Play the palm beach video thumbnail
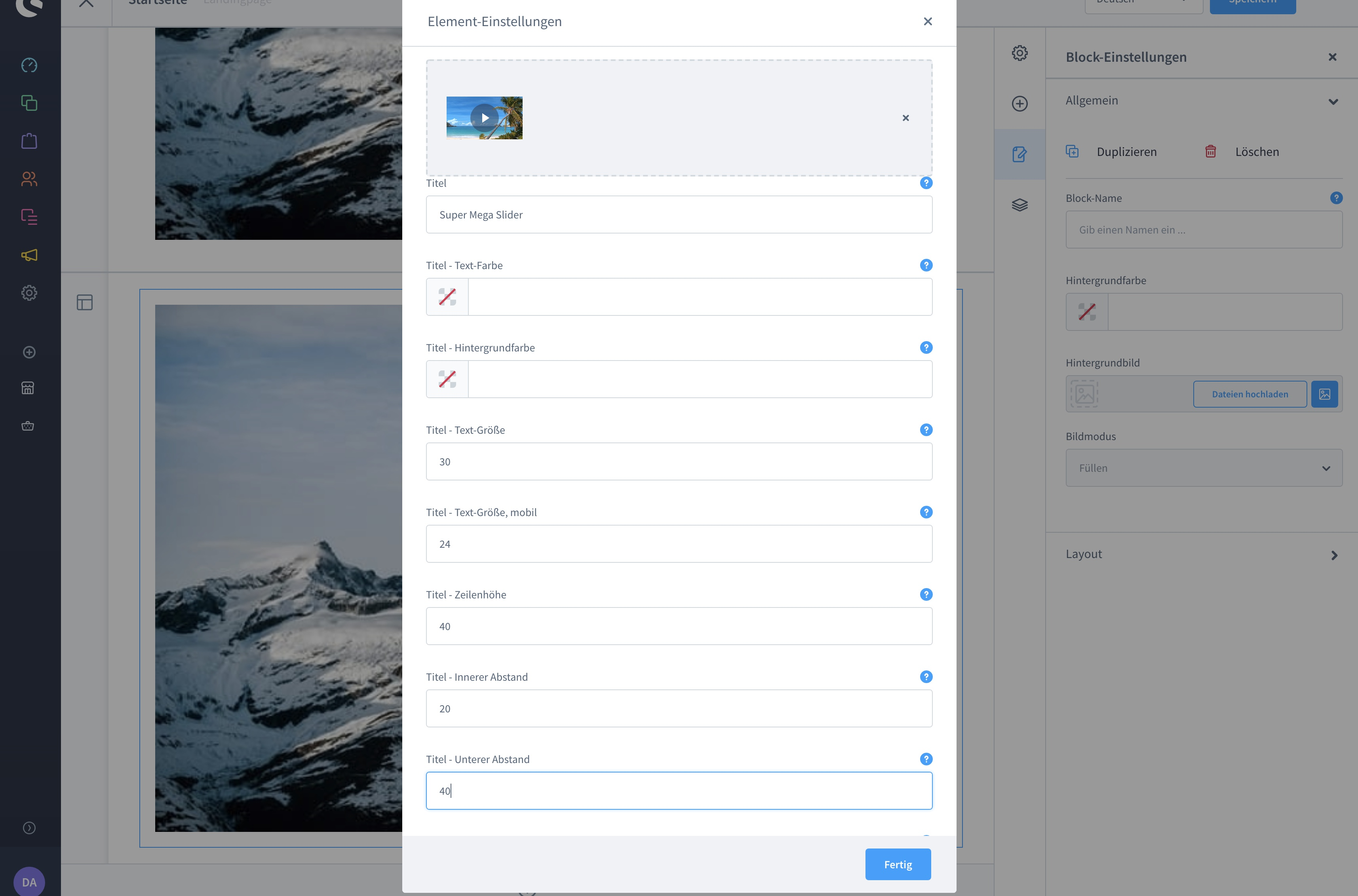1358x896 pixels. click(x=484, y=118)
